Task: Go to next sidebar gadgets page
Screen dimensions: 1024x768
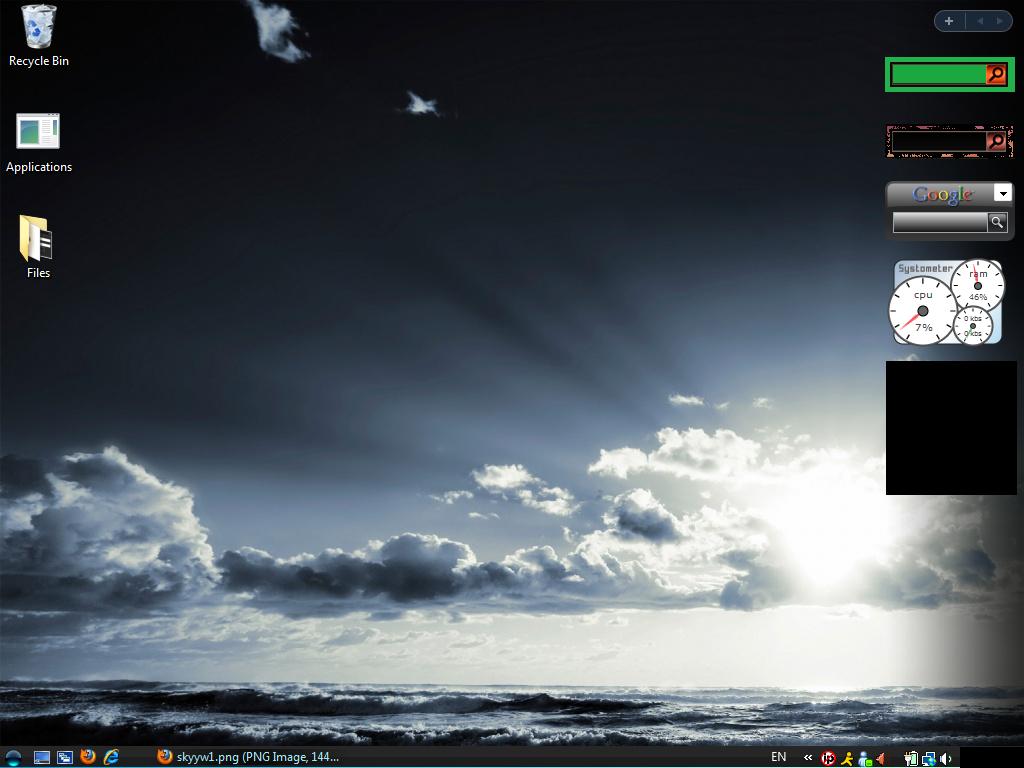Action: pyautogui.click(x=999, y=21)
